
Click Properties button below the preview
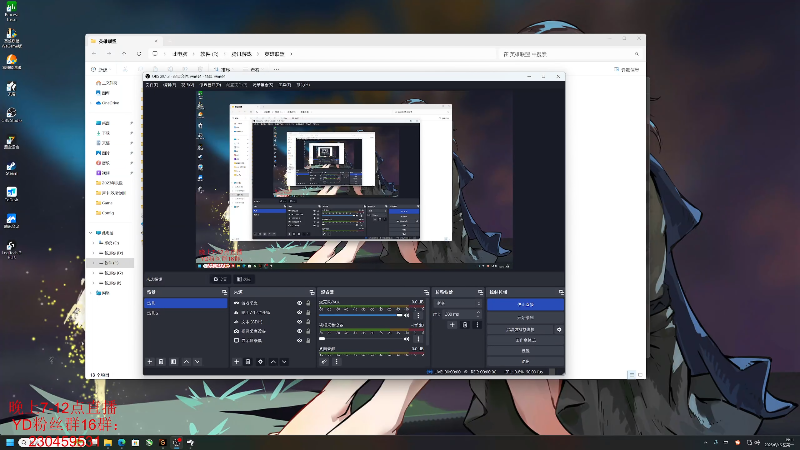pos(220,279)
